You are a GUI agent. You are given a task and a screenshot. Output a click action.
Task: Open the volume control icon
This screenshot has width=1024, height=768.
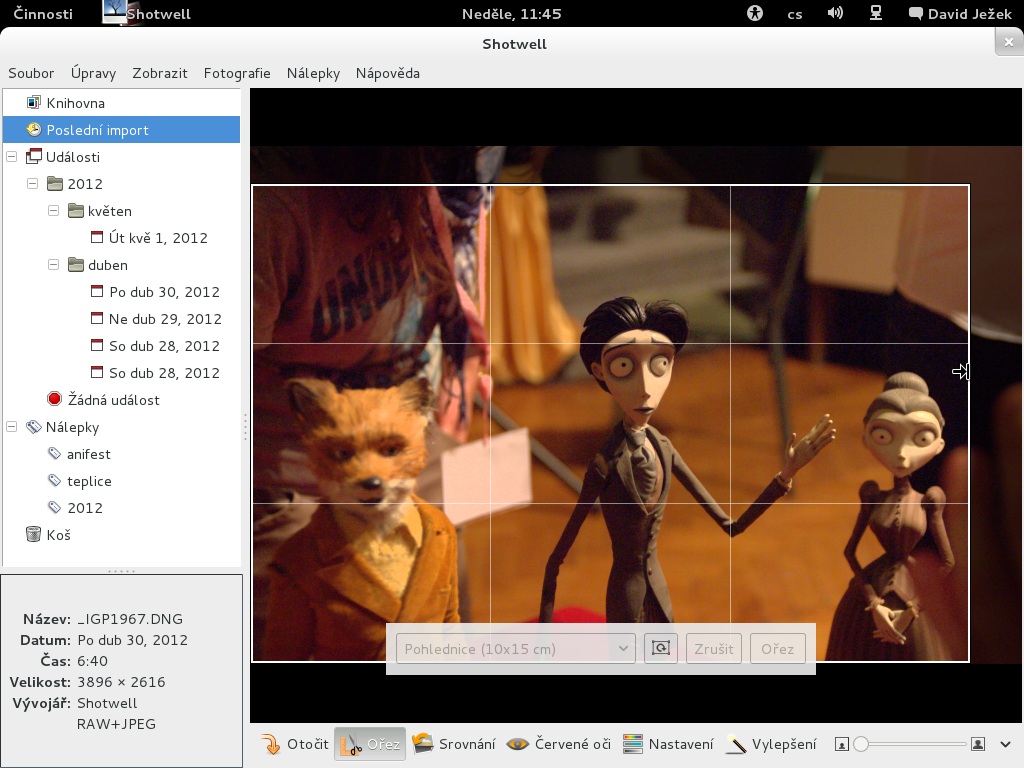click(x=835, y=13)
